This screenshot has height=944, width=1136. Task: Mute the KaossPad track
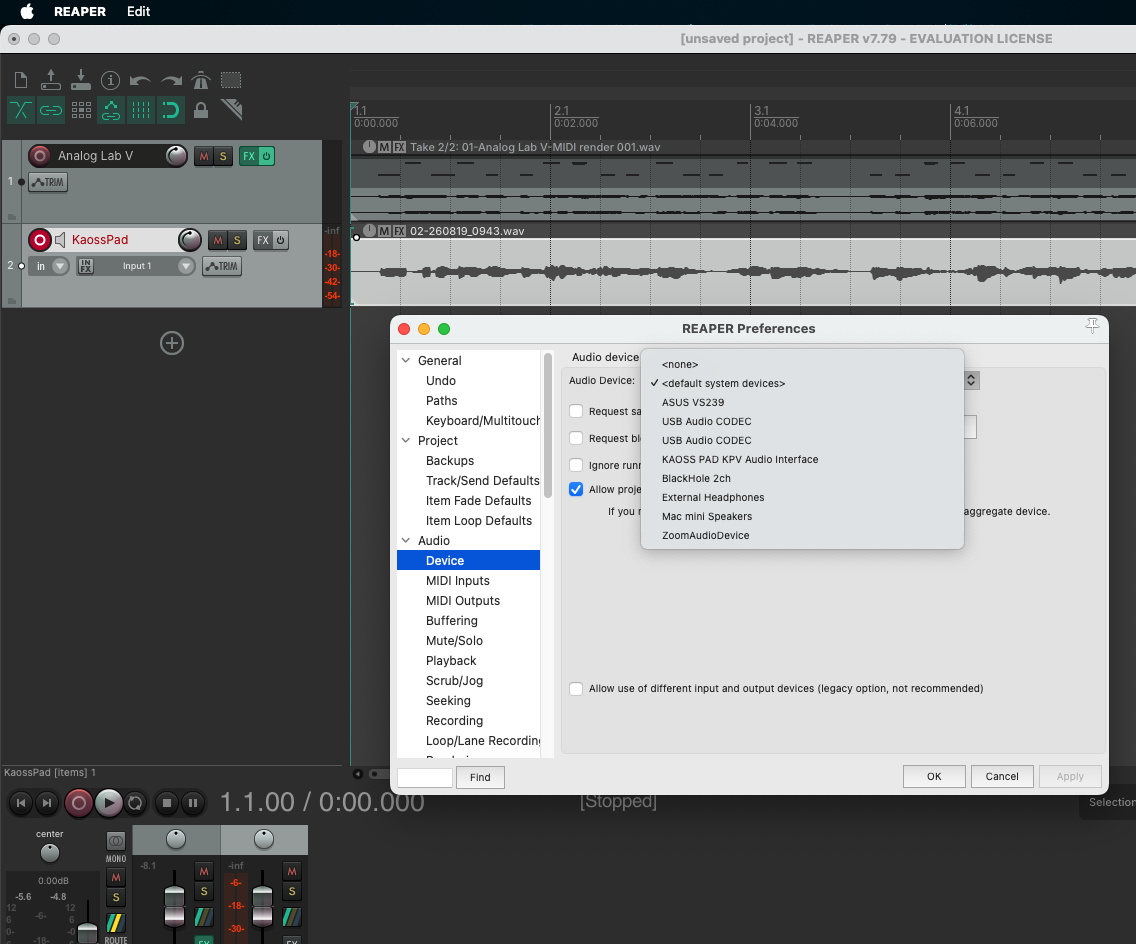[217, 241]
